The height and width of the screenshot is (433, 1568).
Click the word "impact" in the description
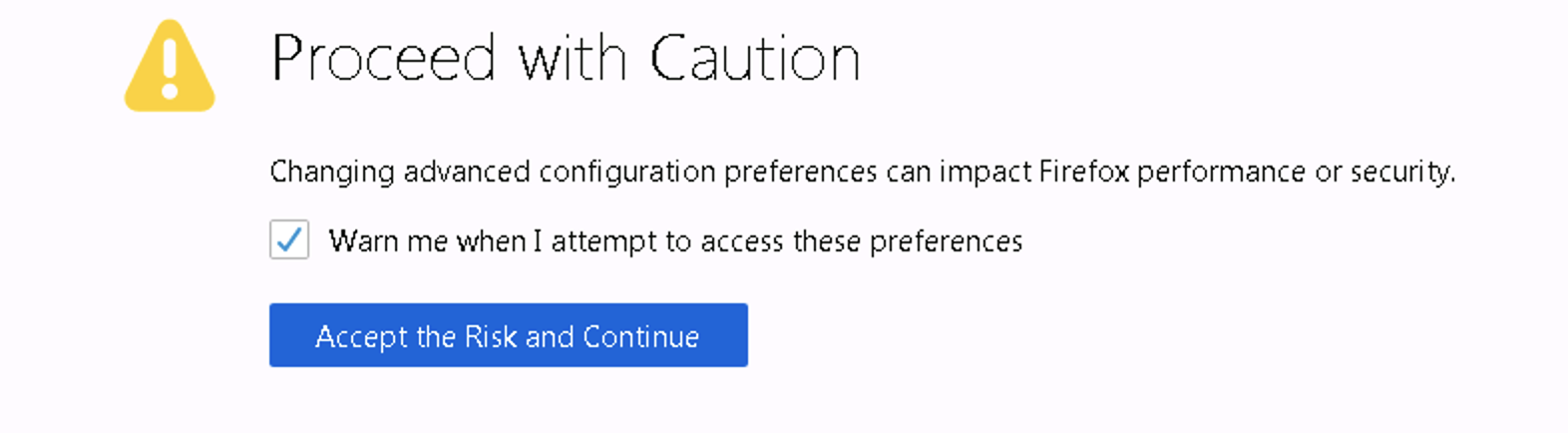984,172
